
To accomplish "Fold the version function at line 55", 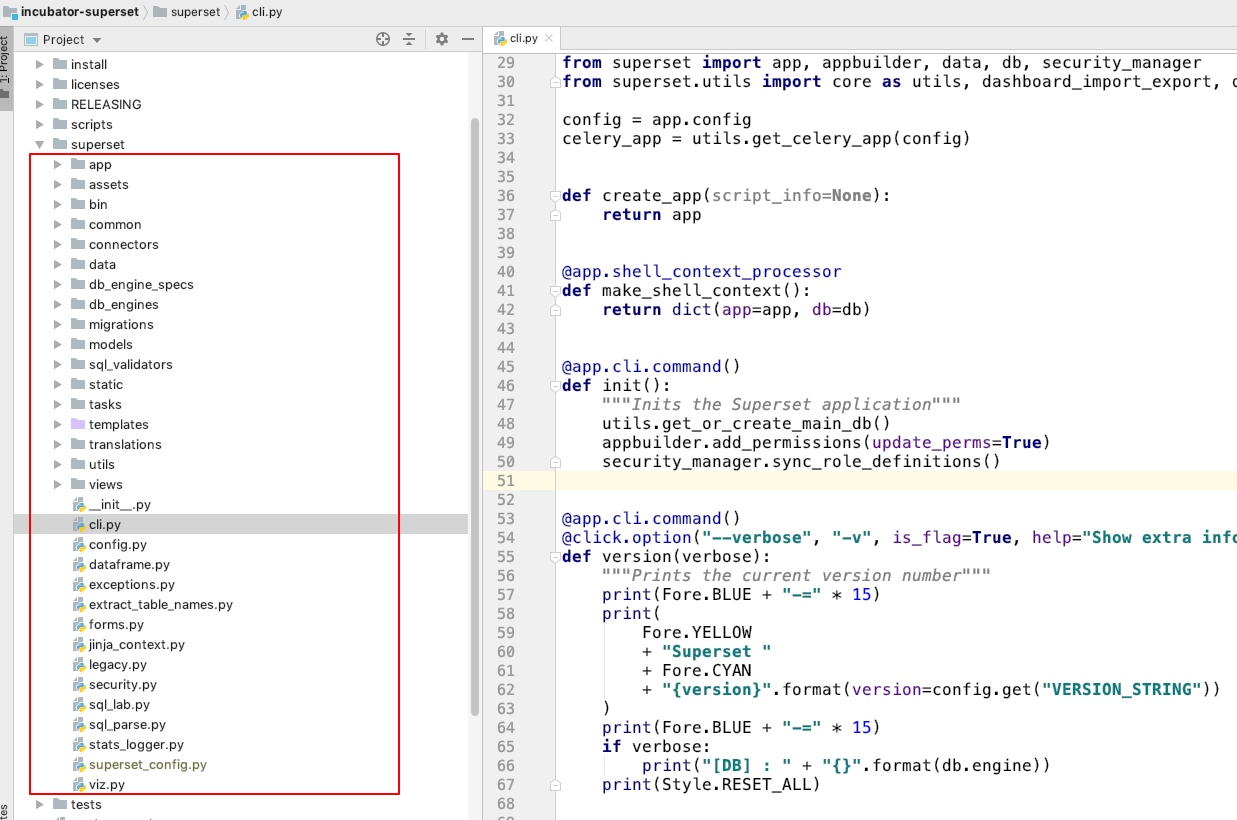I will point(554,557).
